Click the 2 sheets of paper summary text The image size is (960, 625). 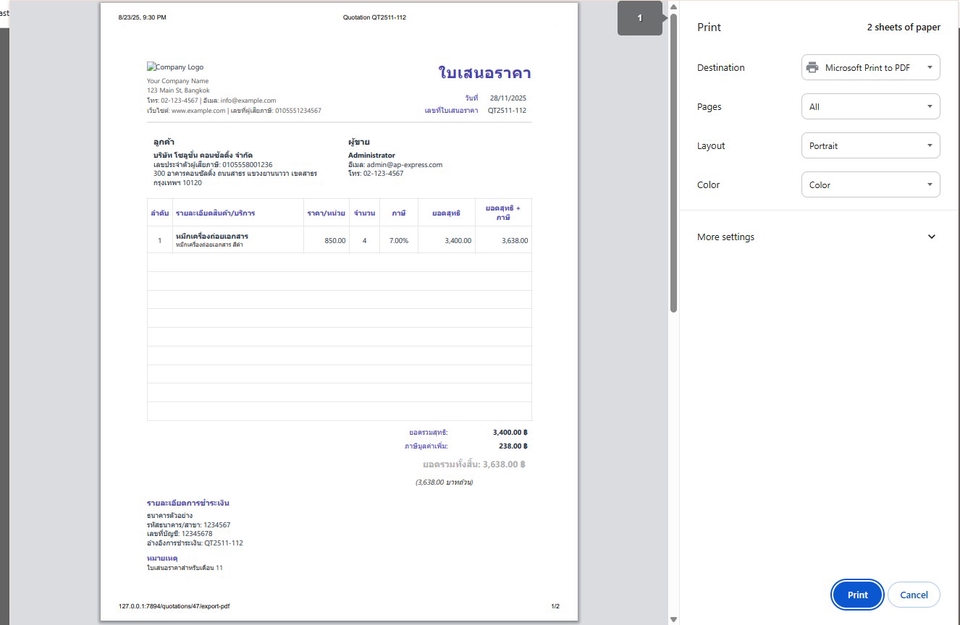pyautogui.click(x=903, y=28)
